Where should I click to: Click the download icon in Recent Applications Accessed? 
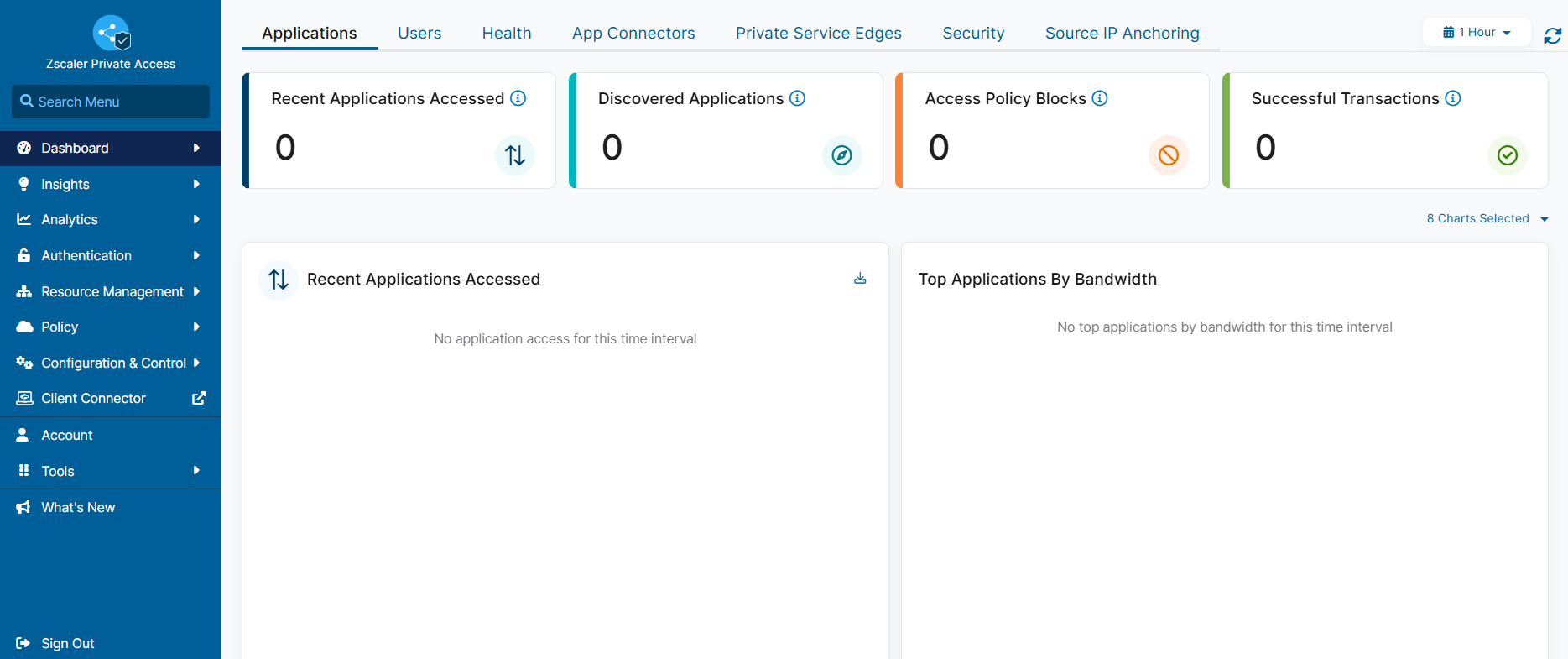point(860,279)
